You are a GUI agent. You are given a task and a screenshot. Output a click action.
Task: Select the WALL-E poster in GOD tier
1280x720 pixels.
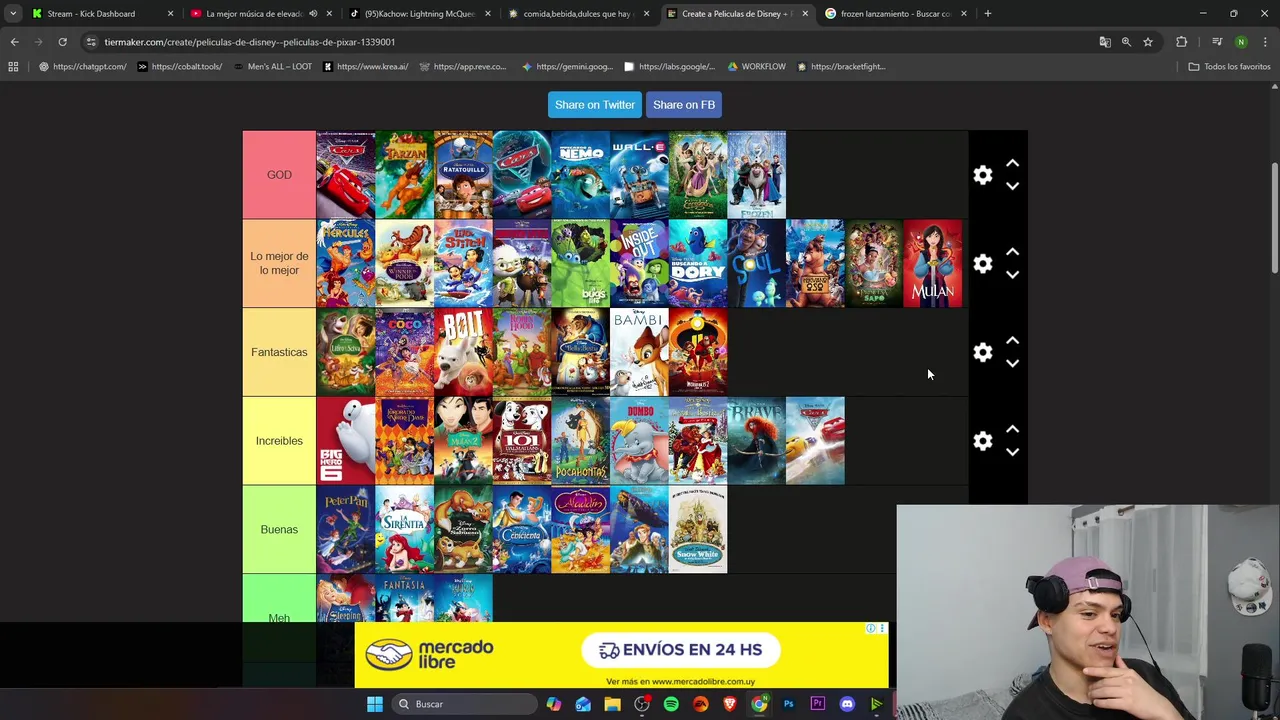[639, 175]
